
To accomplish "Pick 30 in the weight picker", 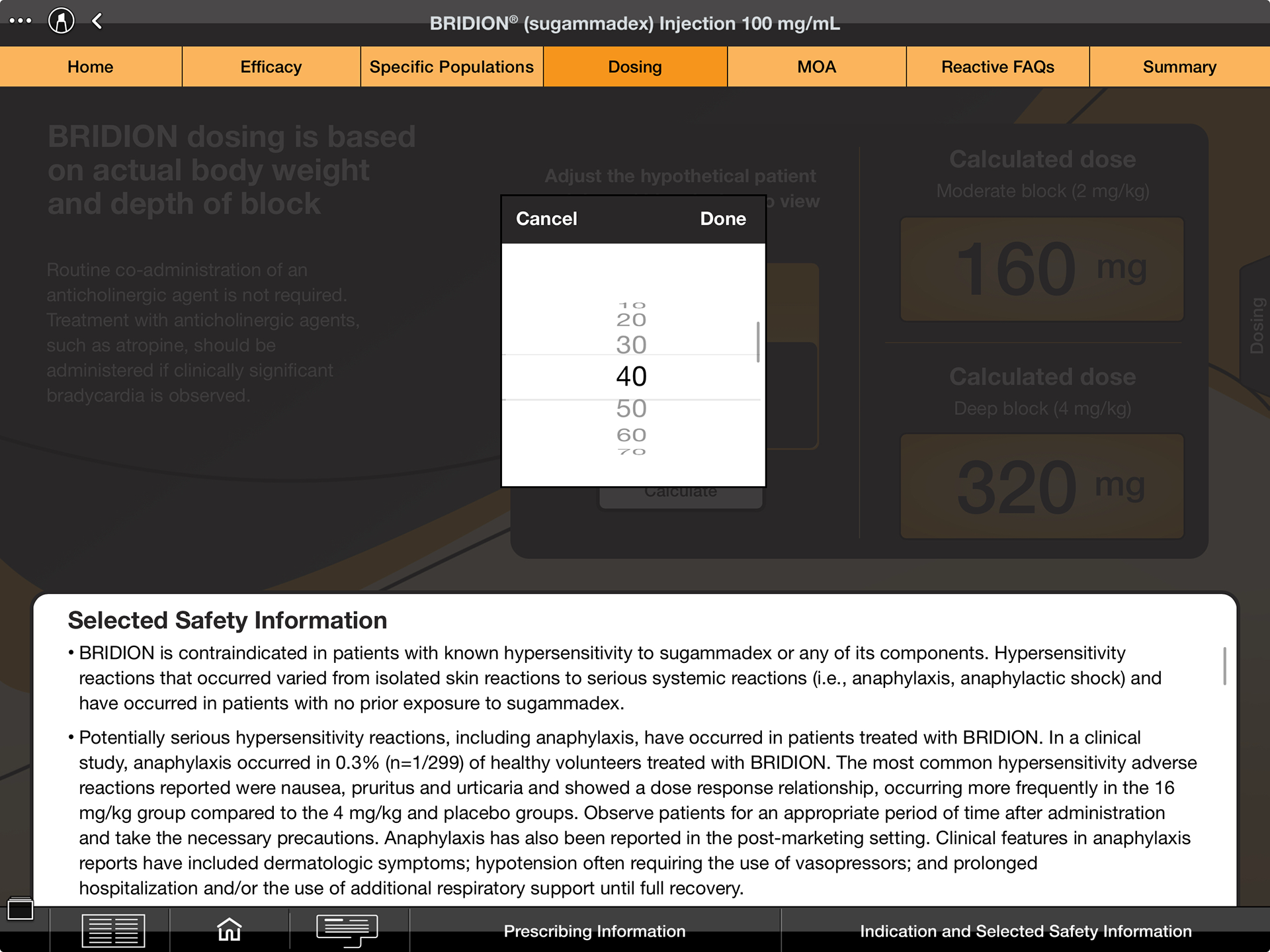I will pyautogui.click(x=631, y=345).
